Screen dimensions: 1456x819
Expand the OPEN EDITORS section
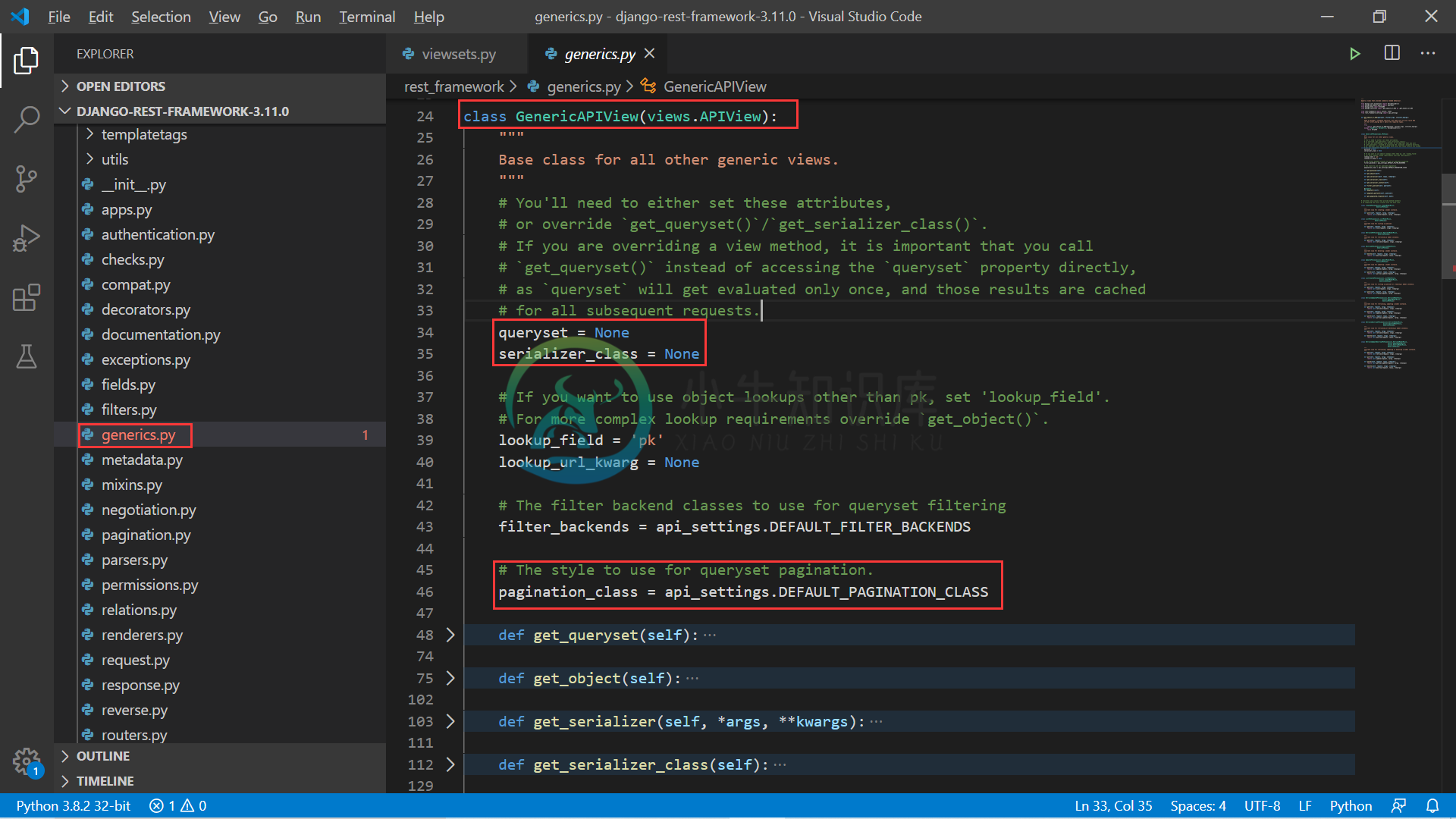pos(220,86)
